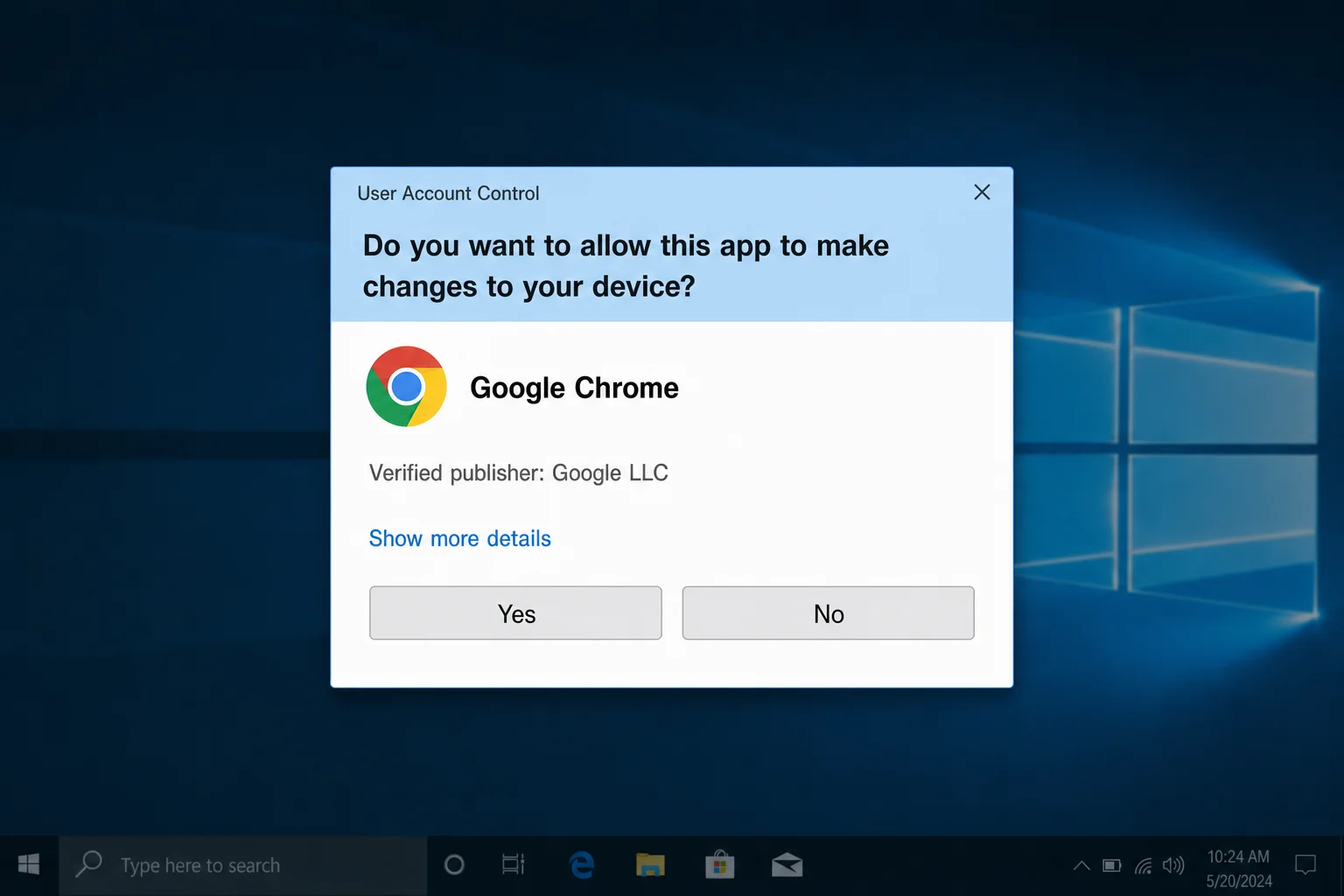Open File Explorer from the taskbar
Image resolution: width=1344 pixels, height=896 pixels.
pyautogui.click(x=650, y=865)
